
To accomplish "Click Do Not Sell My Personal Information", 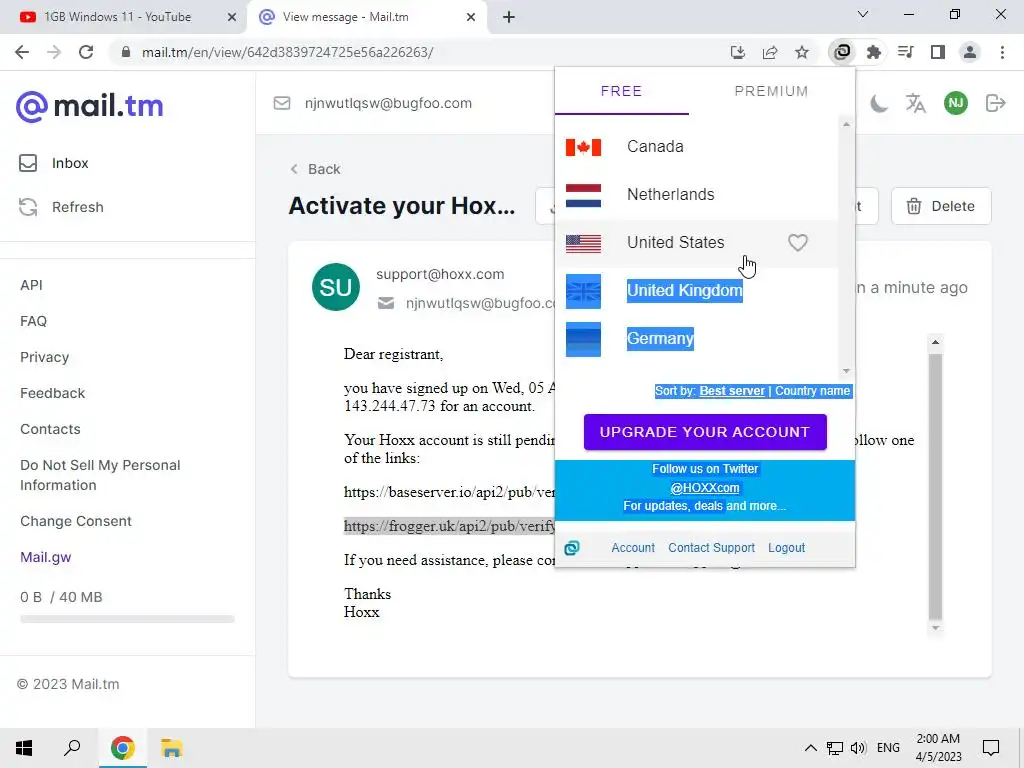I will click(100, 475).
